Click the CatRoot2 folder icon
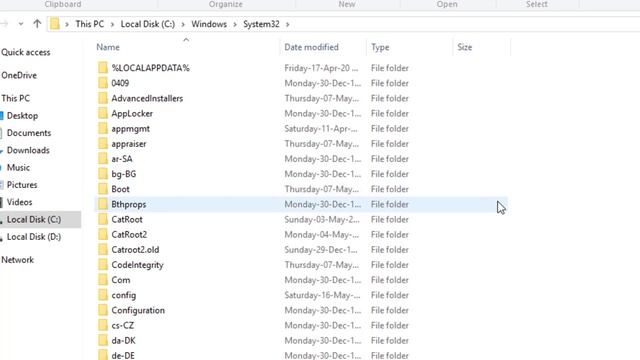640x360 pixels. (103, 234)
